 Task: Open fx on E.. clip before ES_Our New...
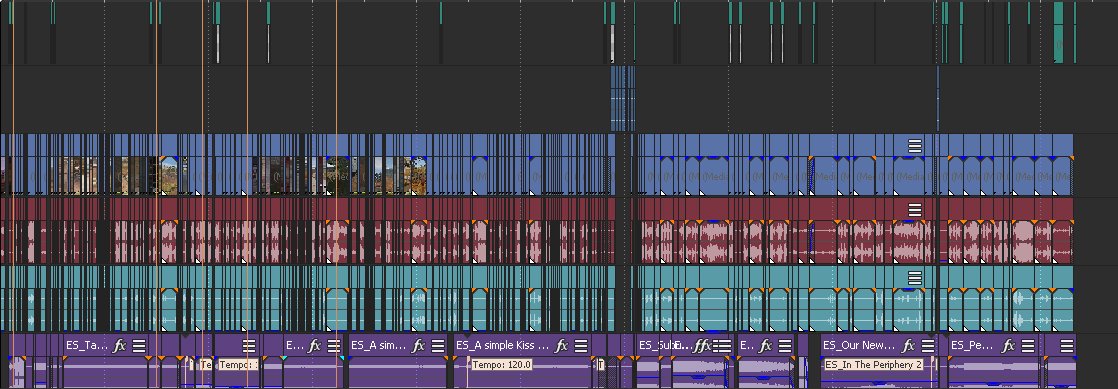click(x=765, y=346)
